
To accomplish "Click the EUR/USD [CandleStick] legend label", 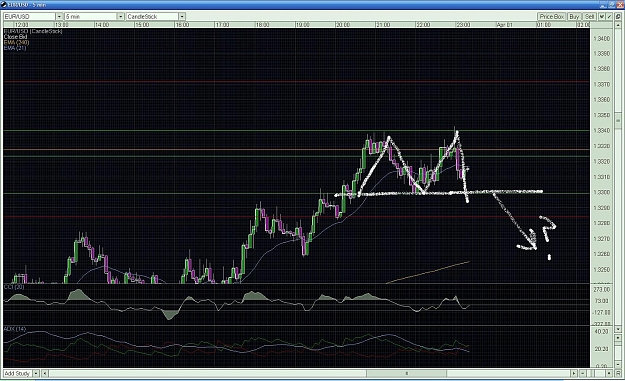I will pos(33,31).
